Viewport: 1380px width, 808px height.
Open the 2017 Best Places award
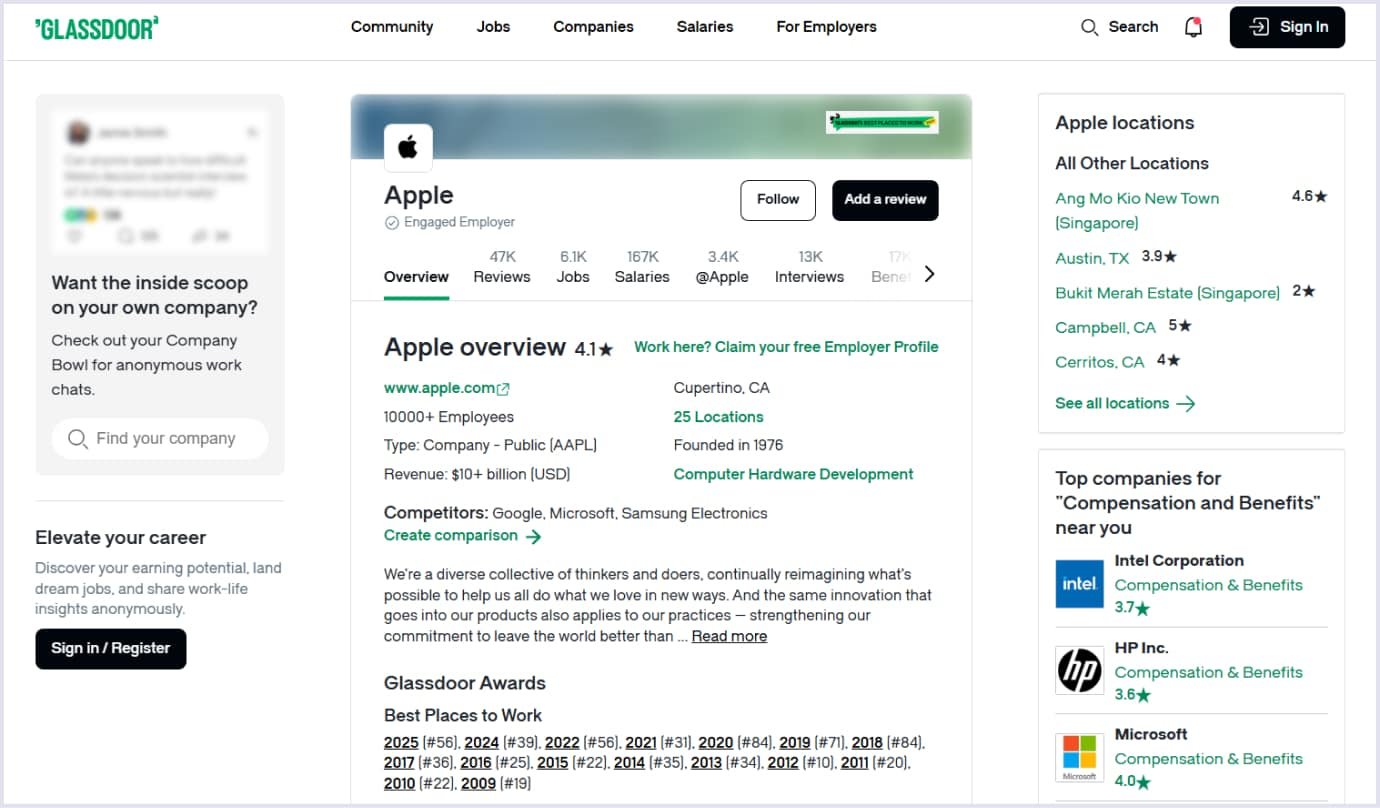(x=400, y=763)
